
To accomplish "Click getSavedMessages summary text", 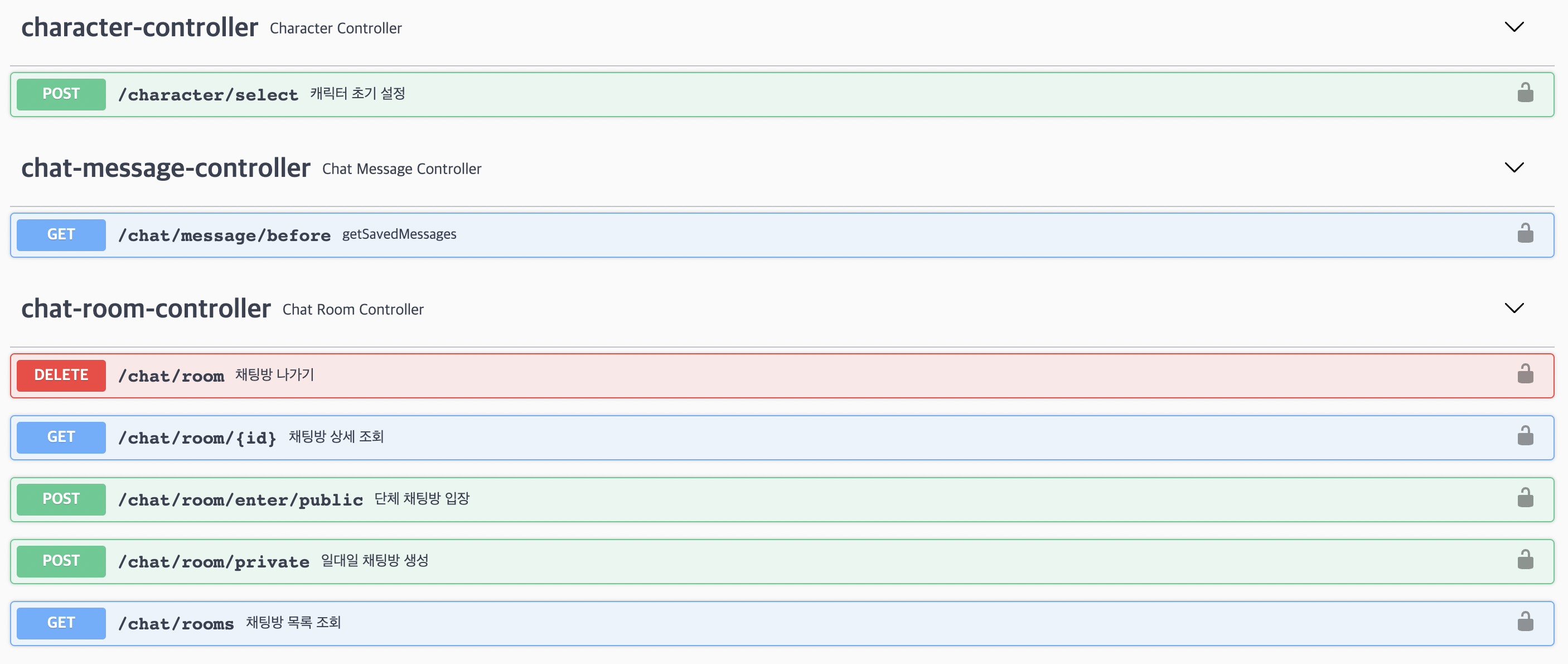I will pyautogui.click(x=399, y=234).
